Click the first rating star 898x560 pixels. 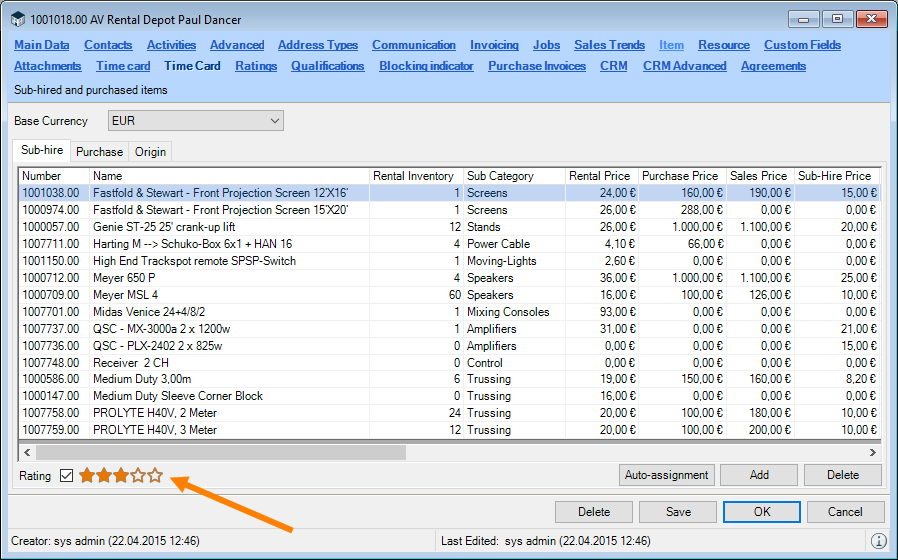[87, 476]
